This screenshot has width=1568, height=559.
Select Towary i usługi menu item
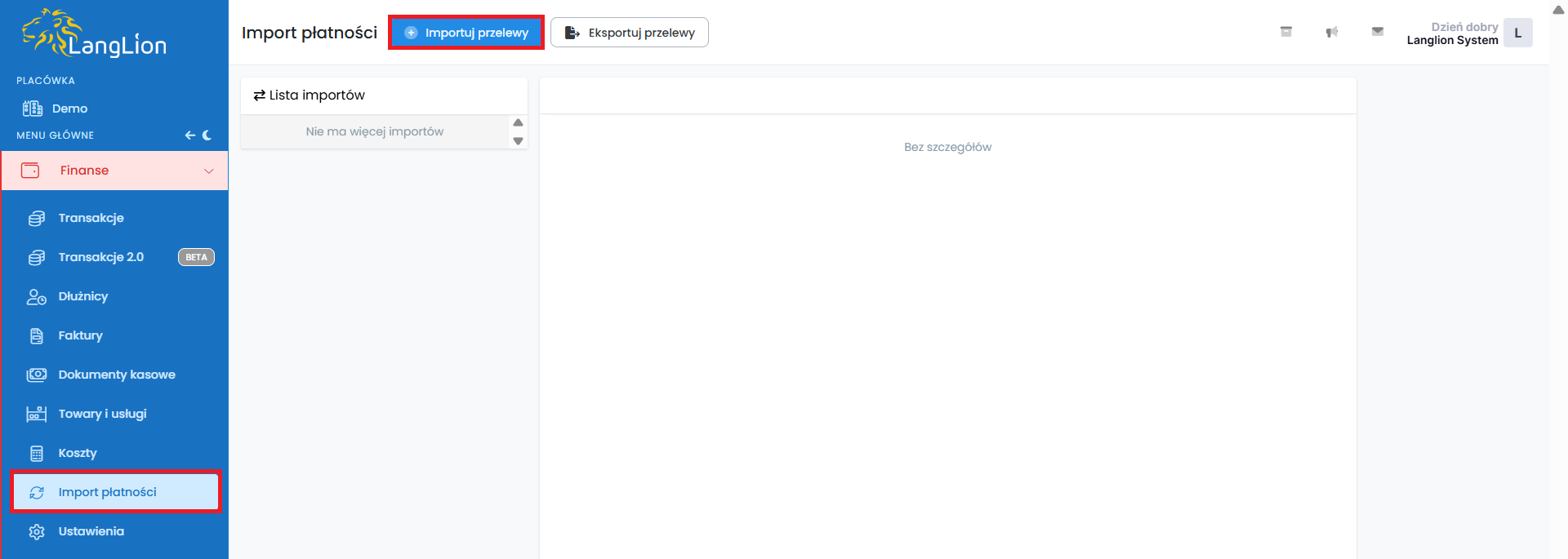pyautogui.click(x=102, y=414)
